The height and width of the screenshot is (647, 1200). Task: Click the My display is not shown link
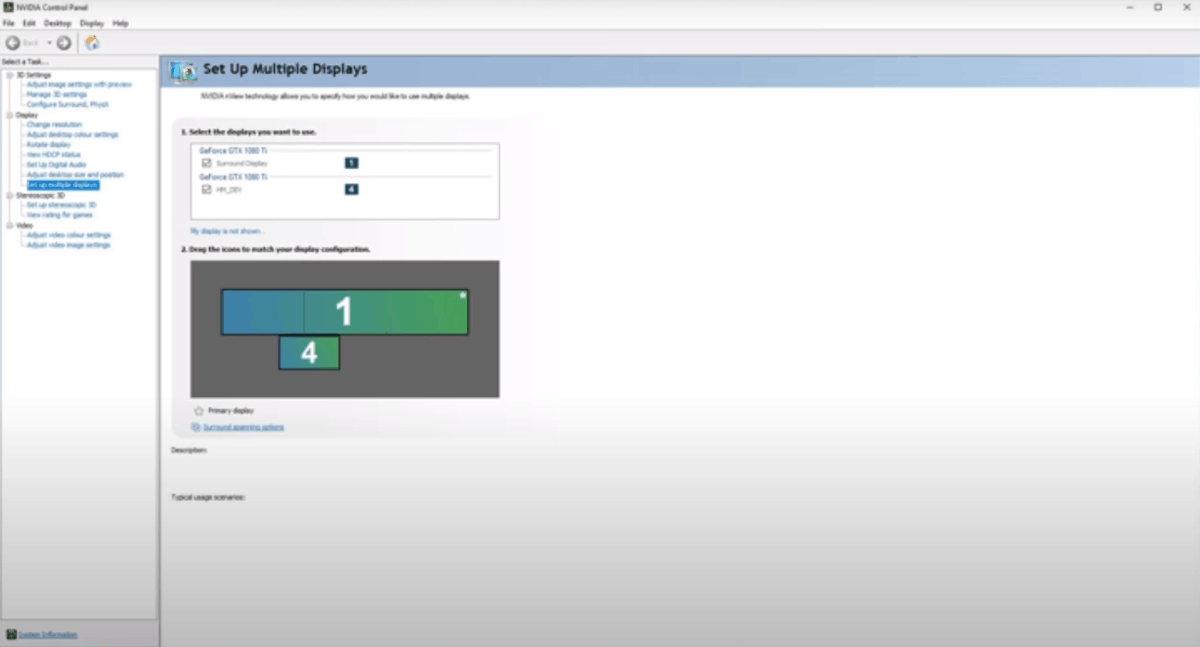[227, 231]
